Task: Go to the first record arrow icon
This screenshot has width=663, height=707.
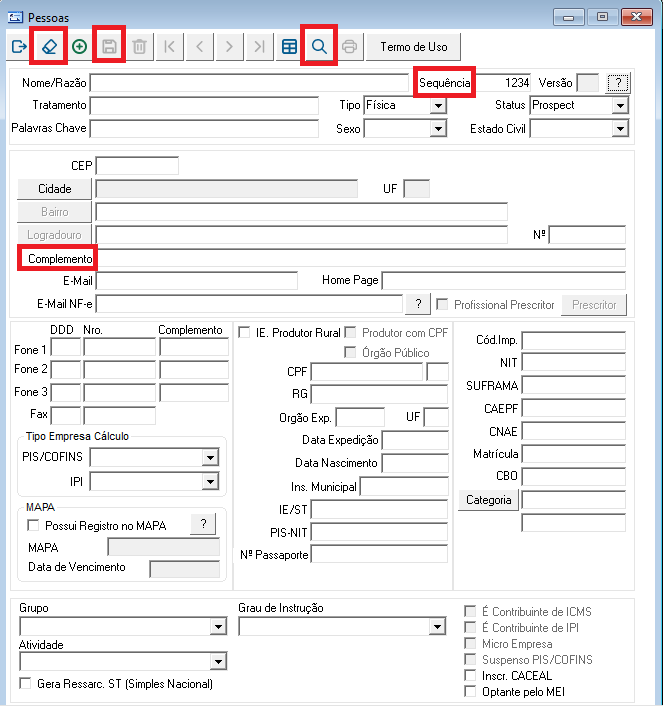Action: tap(170, 46)
